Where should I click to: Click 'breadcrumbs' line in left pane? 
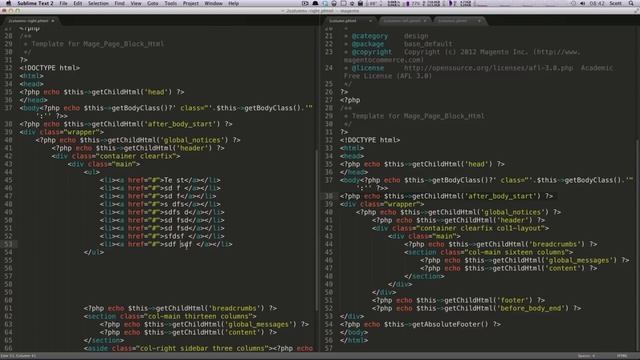tap(180, 308)
